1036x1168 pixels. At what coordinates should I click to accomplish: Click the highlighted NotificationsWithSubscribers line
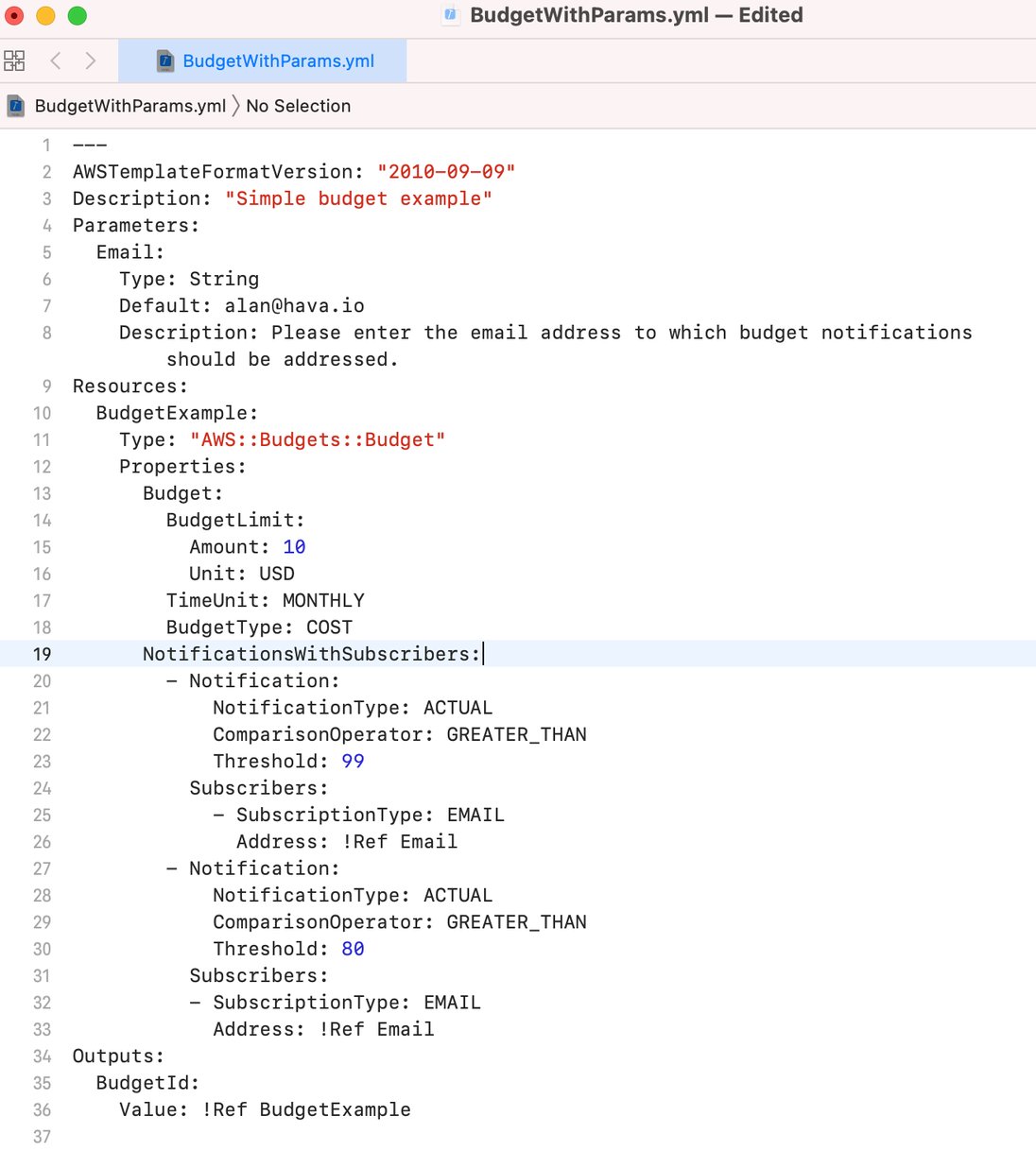coord(312,653)
